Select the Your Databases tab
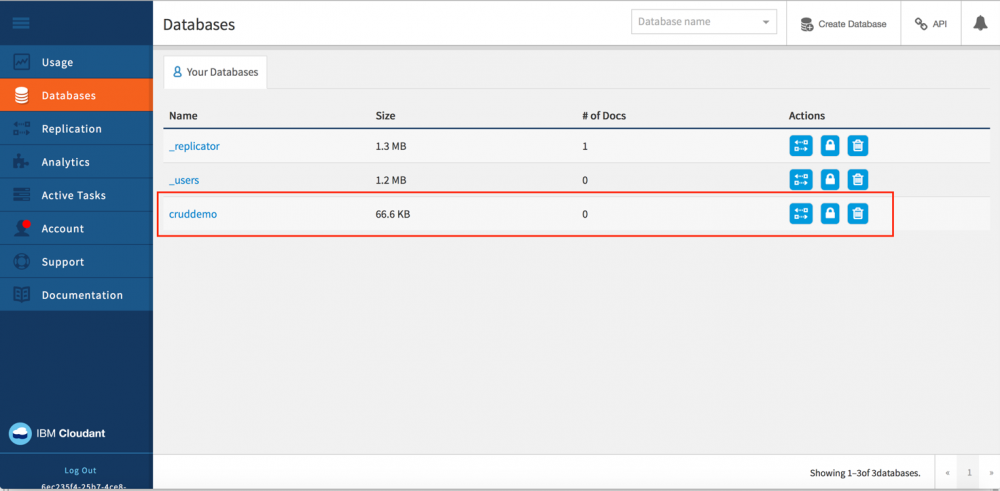The width and height of the screenshot is (1000, 491). [x=216, y=72]
